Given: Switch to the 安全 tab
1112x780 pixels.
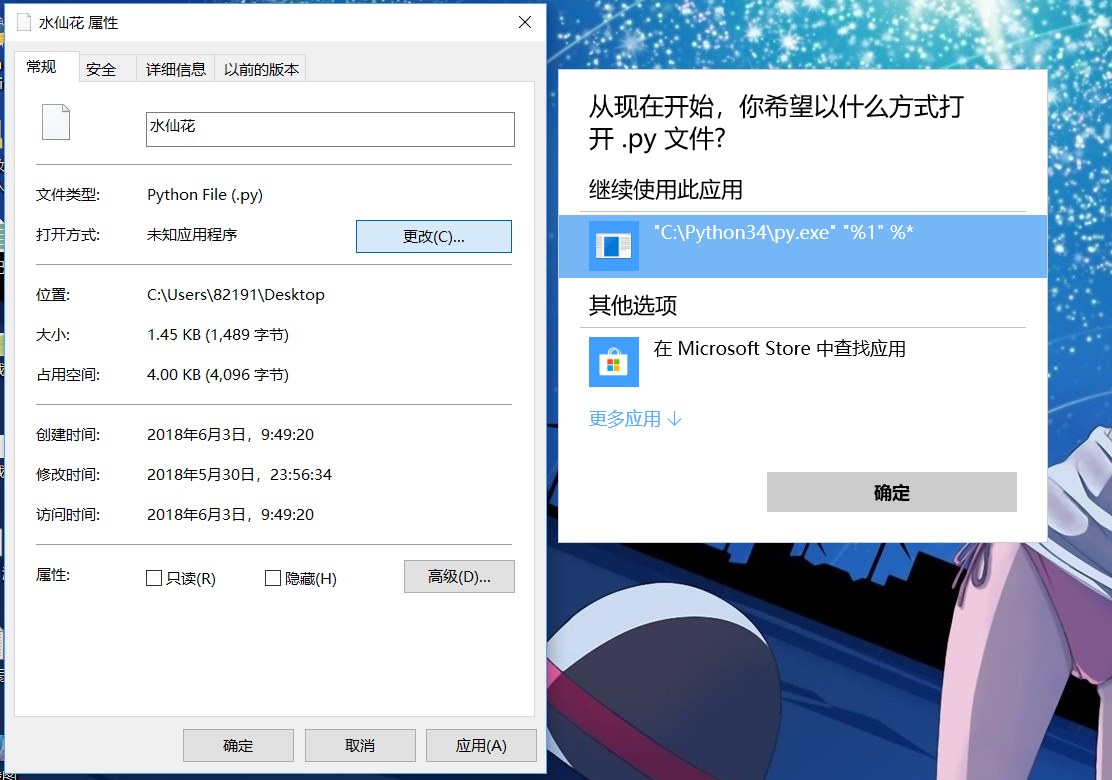Looking at the screenshot, I should point(102,68).
